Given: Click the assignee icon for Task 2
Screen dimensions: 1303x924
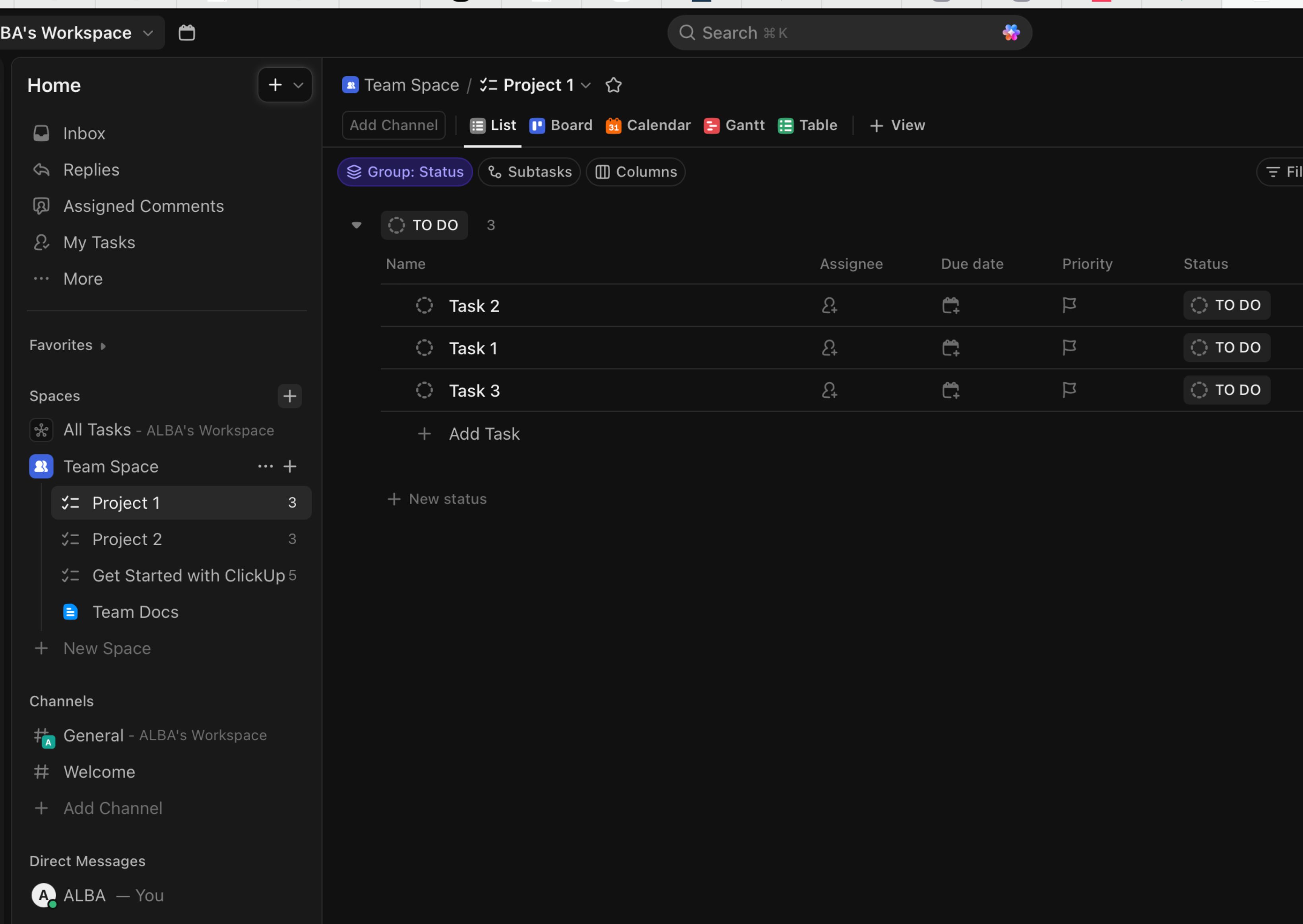Looking at the screenshot, I should pyautogui.click(x=829, y=306).
